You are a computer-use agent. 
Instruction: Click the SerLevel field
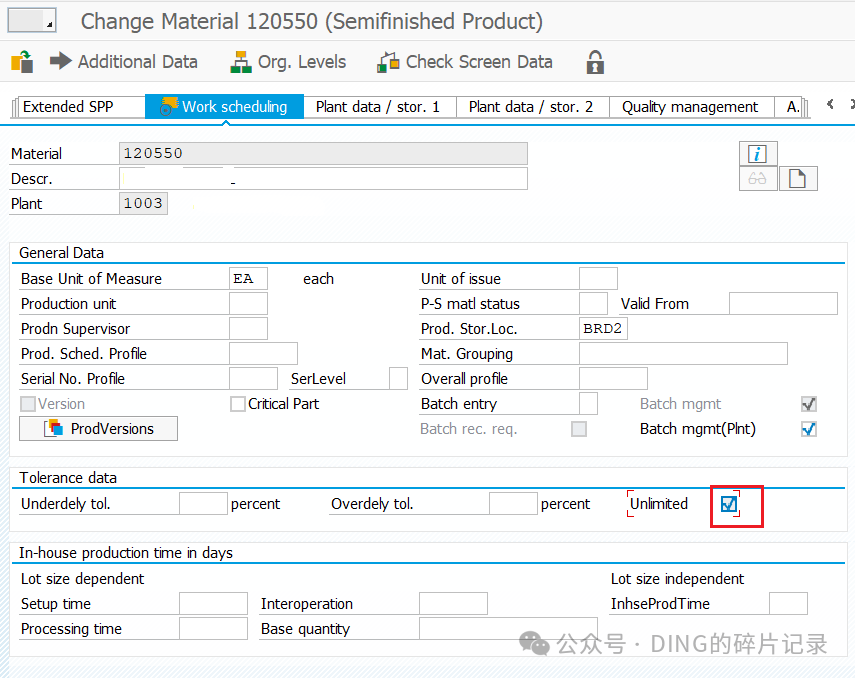coord(399,379)
